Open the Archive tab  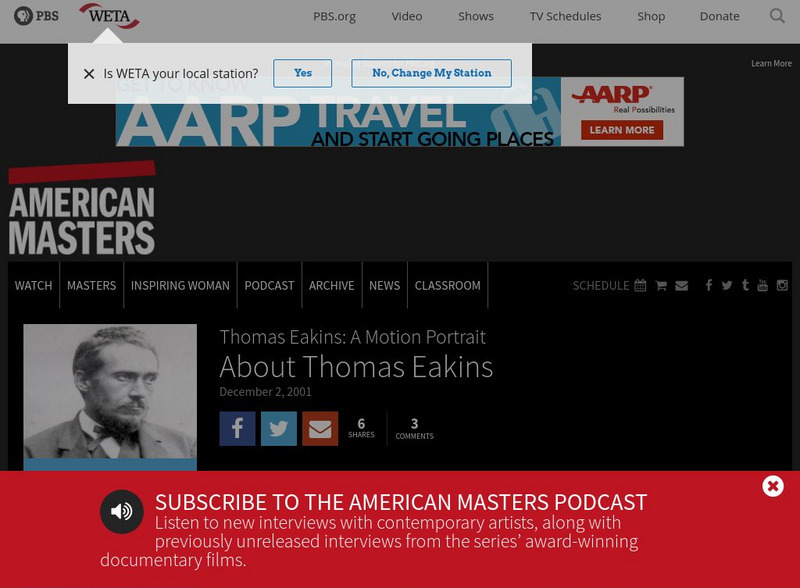[x=332, y=285]
